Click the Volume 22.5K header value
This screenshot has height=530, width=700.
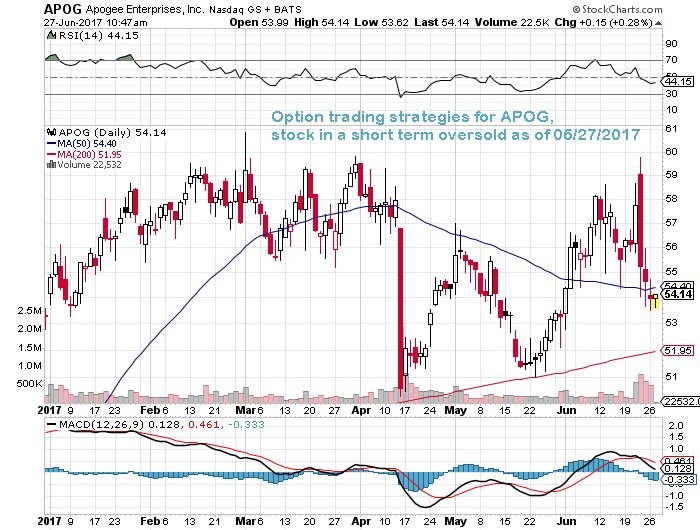512,22
